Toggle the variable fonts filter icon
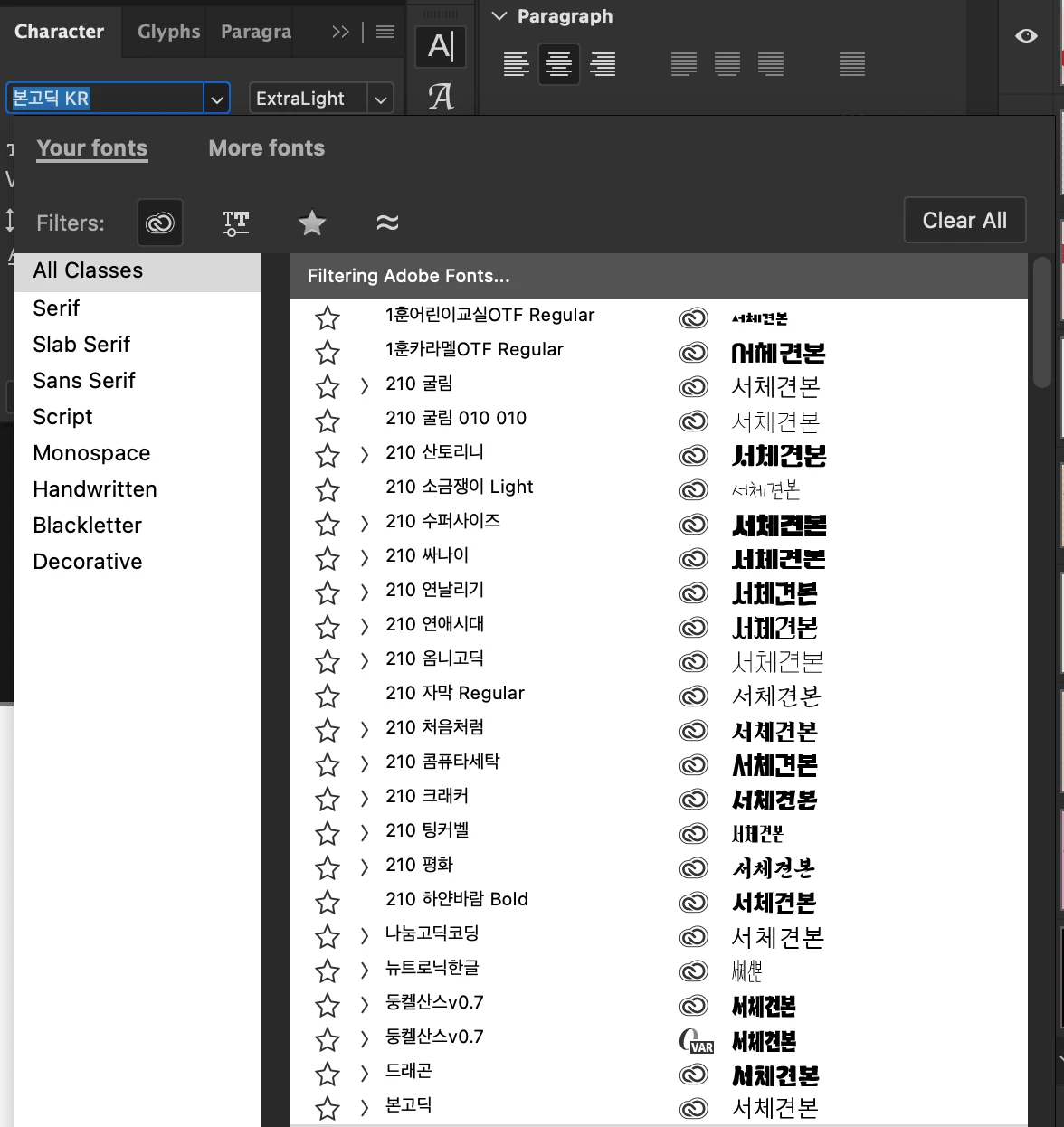This screenshot has width=1064, height=1127. coord(236,223)
